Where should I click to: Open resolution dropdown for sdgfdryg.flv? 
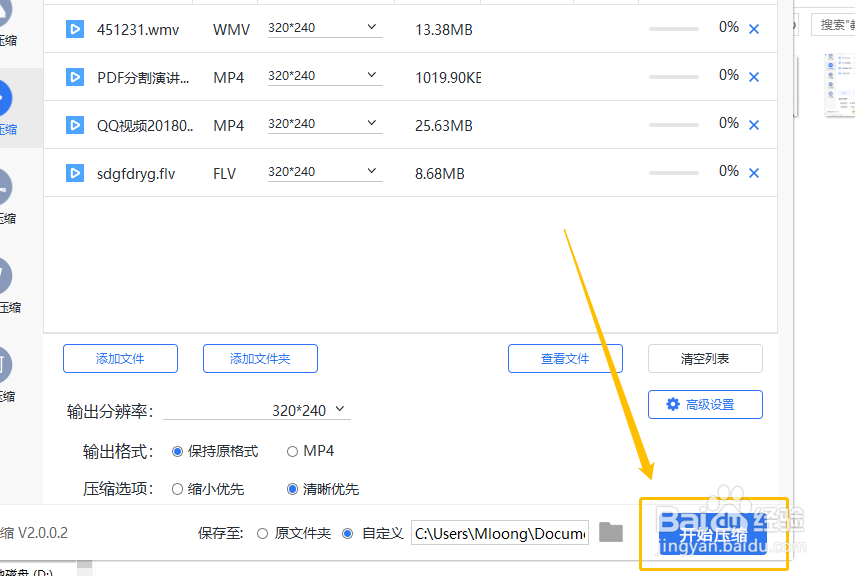click(x=325, y=172)
